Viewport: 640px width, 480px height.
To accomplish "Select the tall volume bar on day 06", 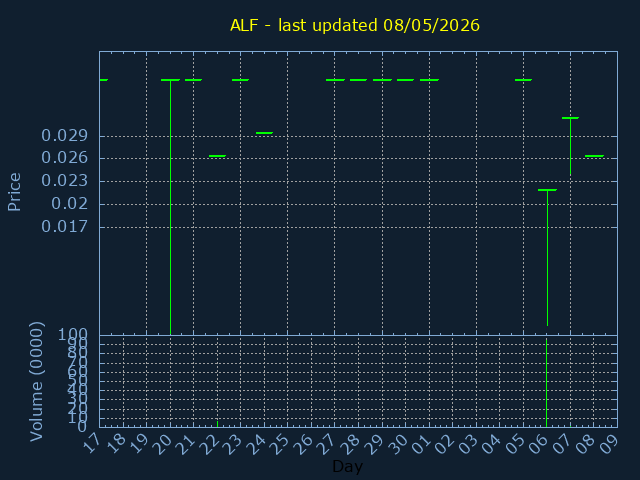I will click(546, 382).
